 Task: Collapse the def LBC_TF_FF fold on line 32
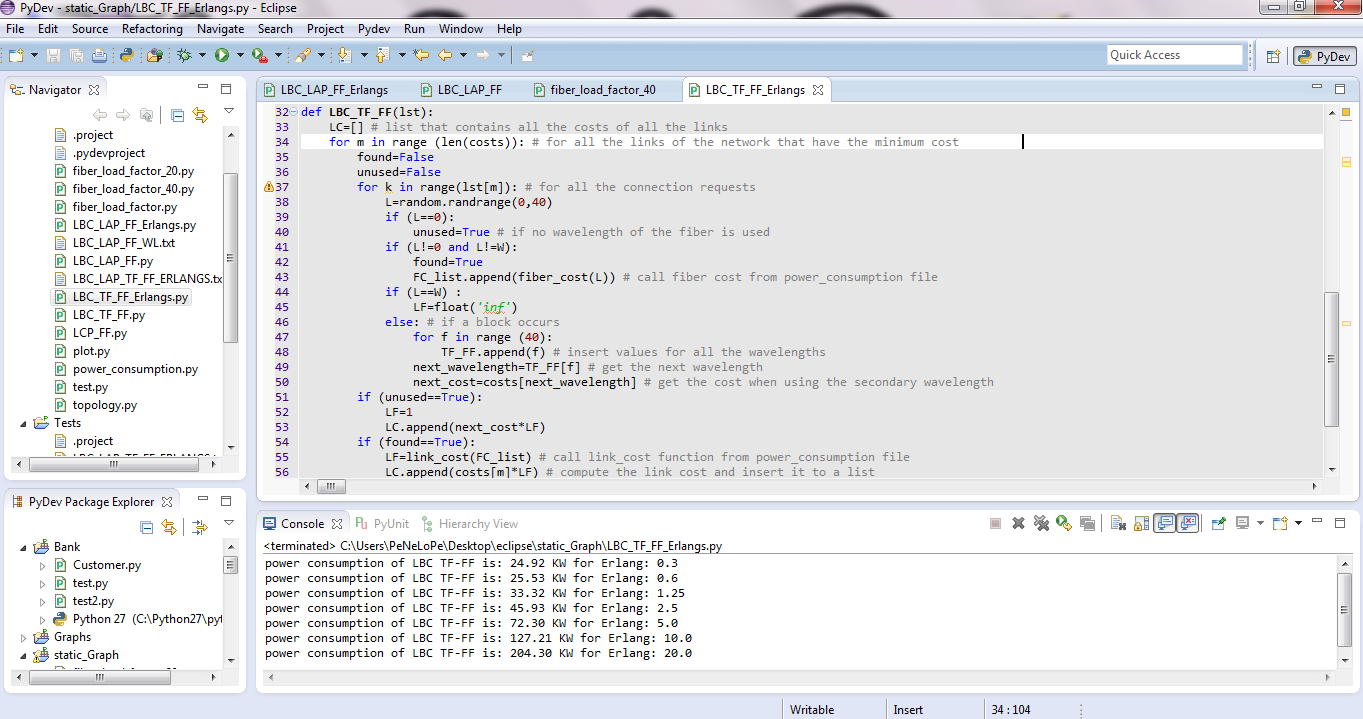click(293, 113)
